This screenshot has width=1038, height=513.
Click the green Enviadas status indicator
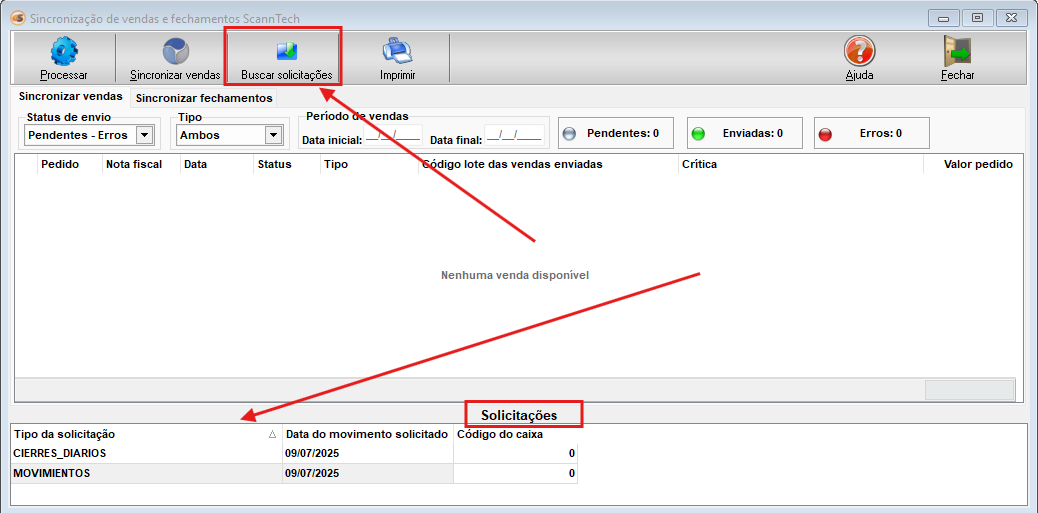699,133
